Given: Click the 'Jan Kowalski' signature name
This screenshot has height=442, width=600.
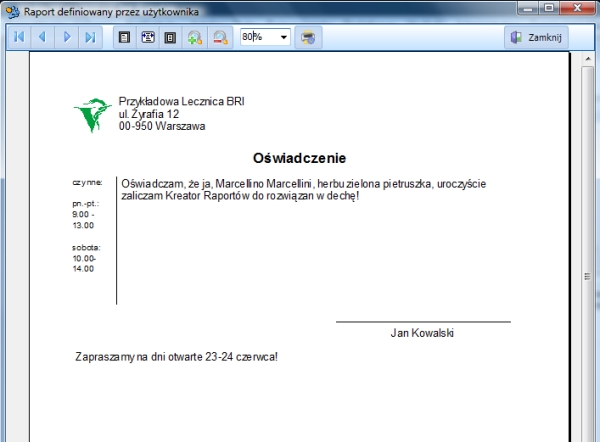Looking at the screenshot, I should pos(422,333).
